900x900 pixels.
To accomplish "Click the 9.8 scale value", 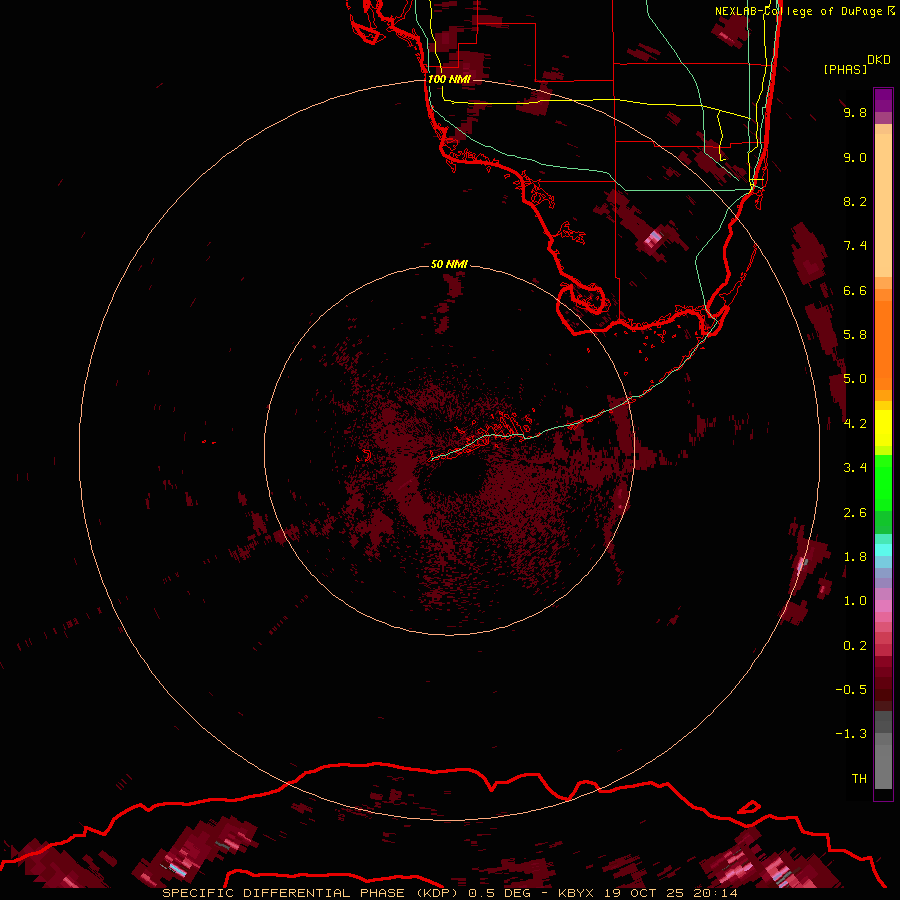I will click(x=855, y=113).
